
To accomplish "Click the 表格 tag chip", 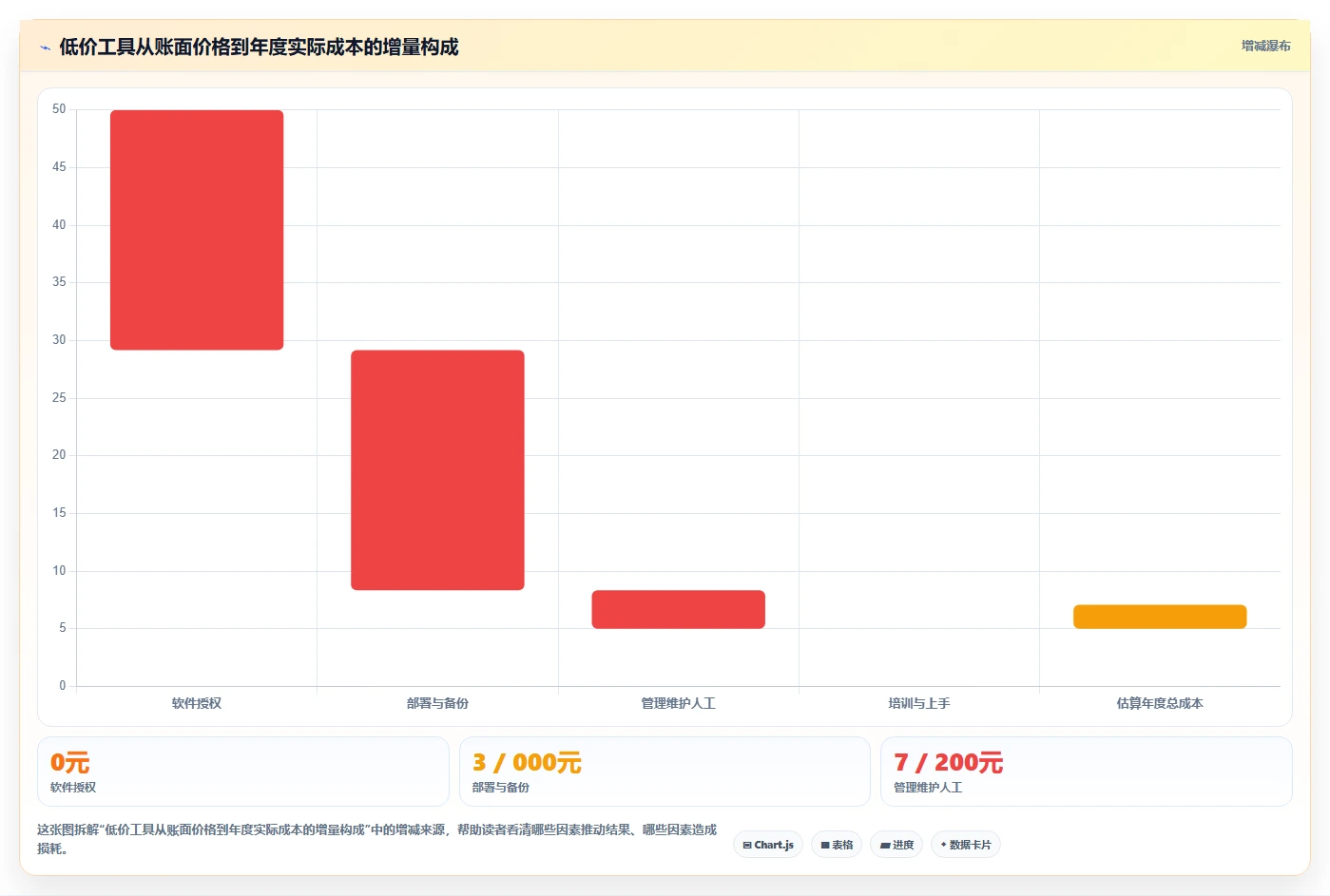I will point(837,845).
